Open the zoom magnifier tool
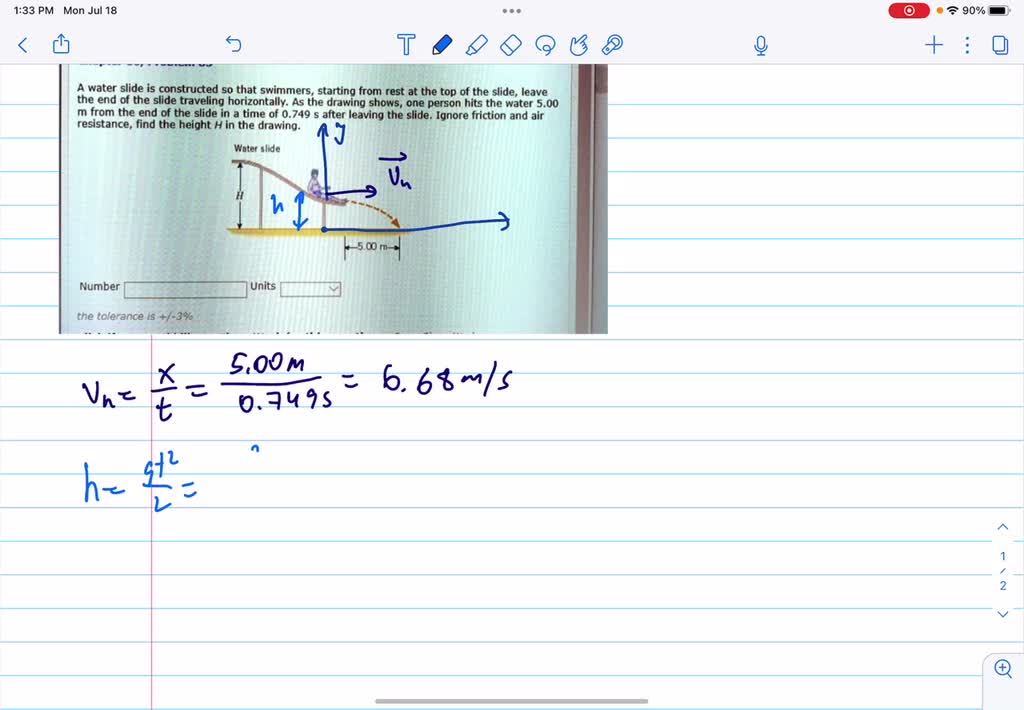Screen dimensions: 1024x710 pos(1001,668)
